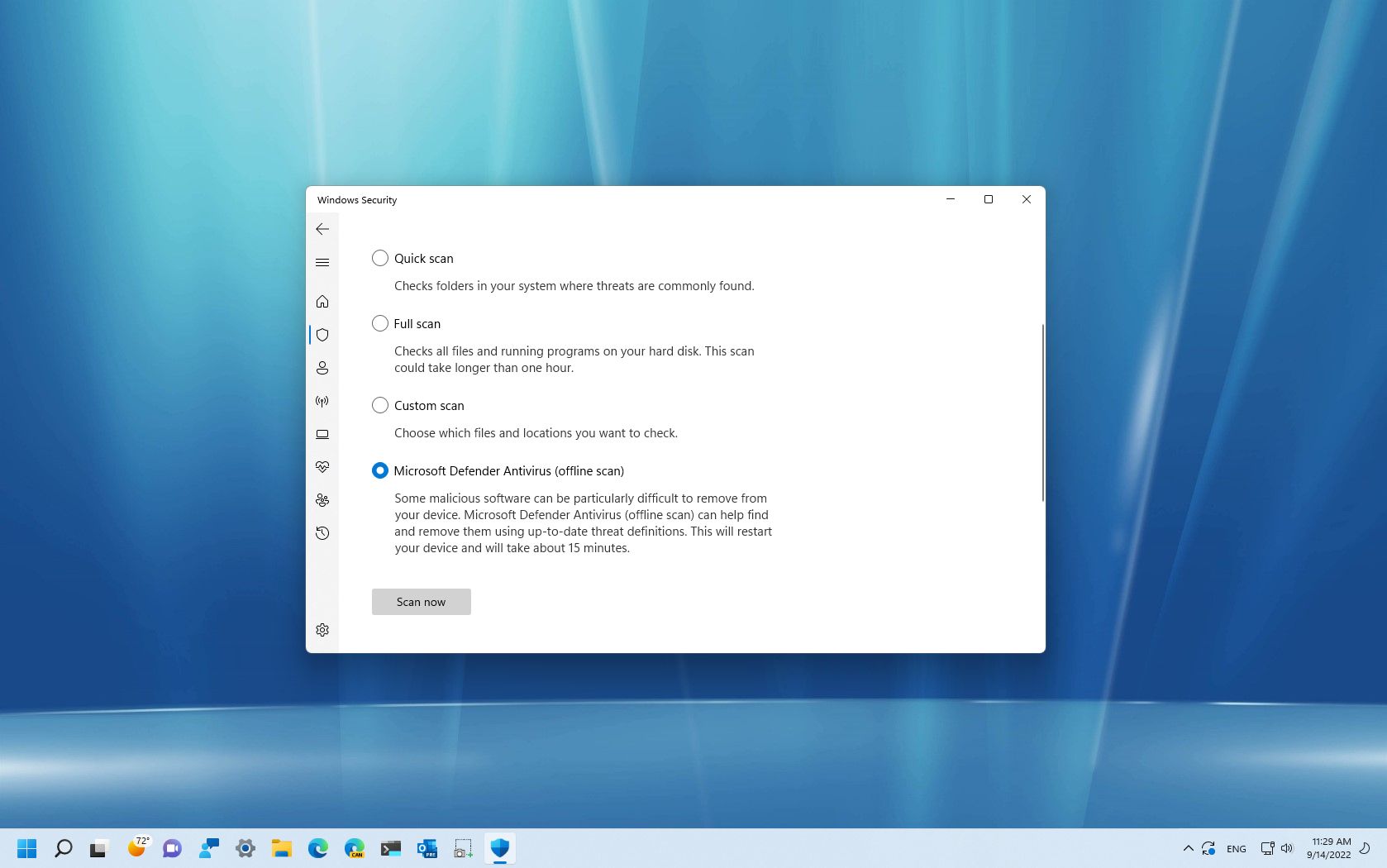1387x868 pixels.
Task: Click the Windows Security shield taskbar icon
Action: click(499, 848)
